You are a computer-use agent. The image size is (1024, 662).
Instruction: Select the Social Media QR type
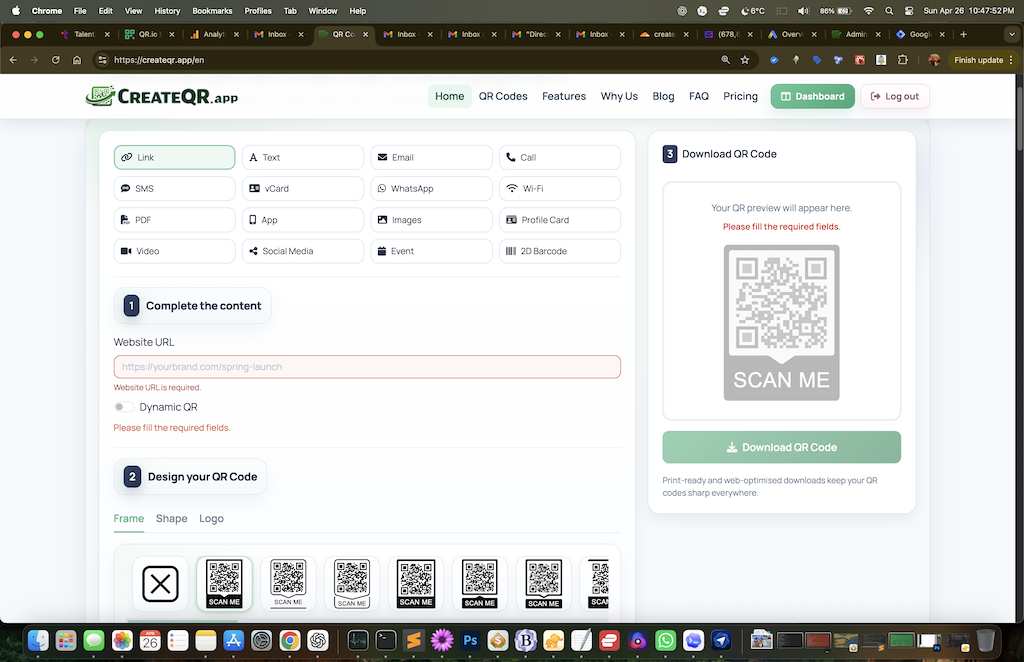click(303, 251)
